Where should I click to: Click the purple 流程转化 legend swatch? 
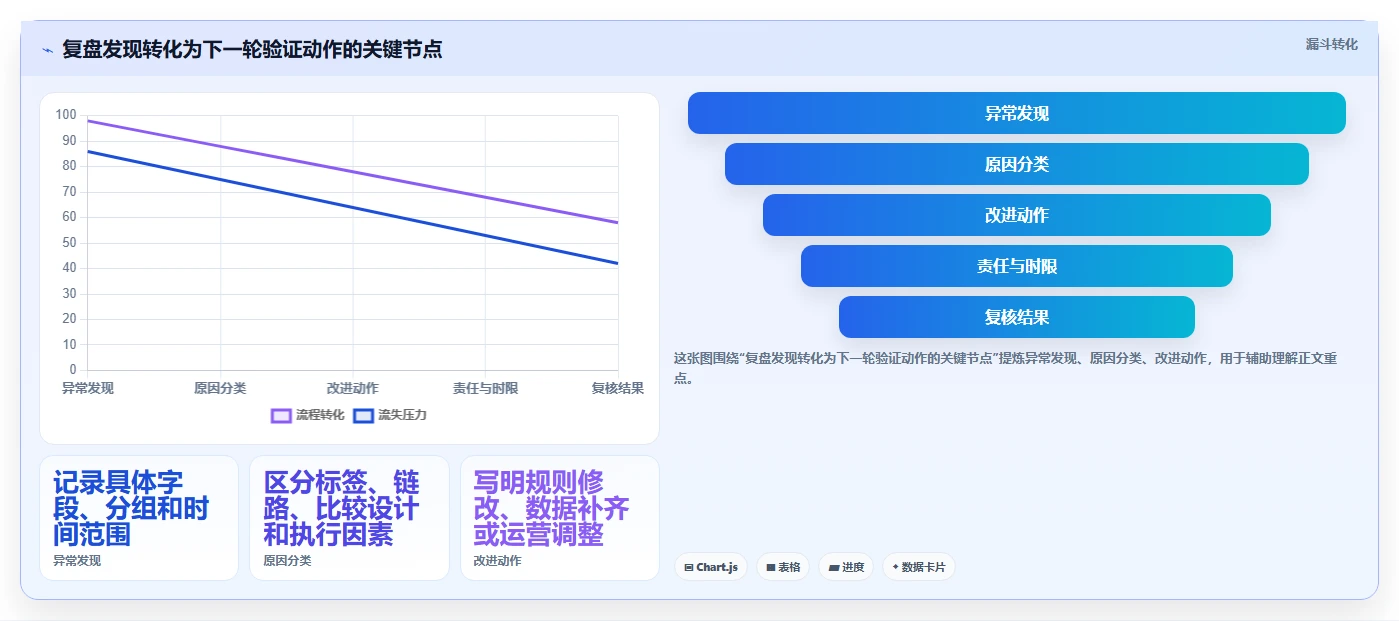point(281,415)
